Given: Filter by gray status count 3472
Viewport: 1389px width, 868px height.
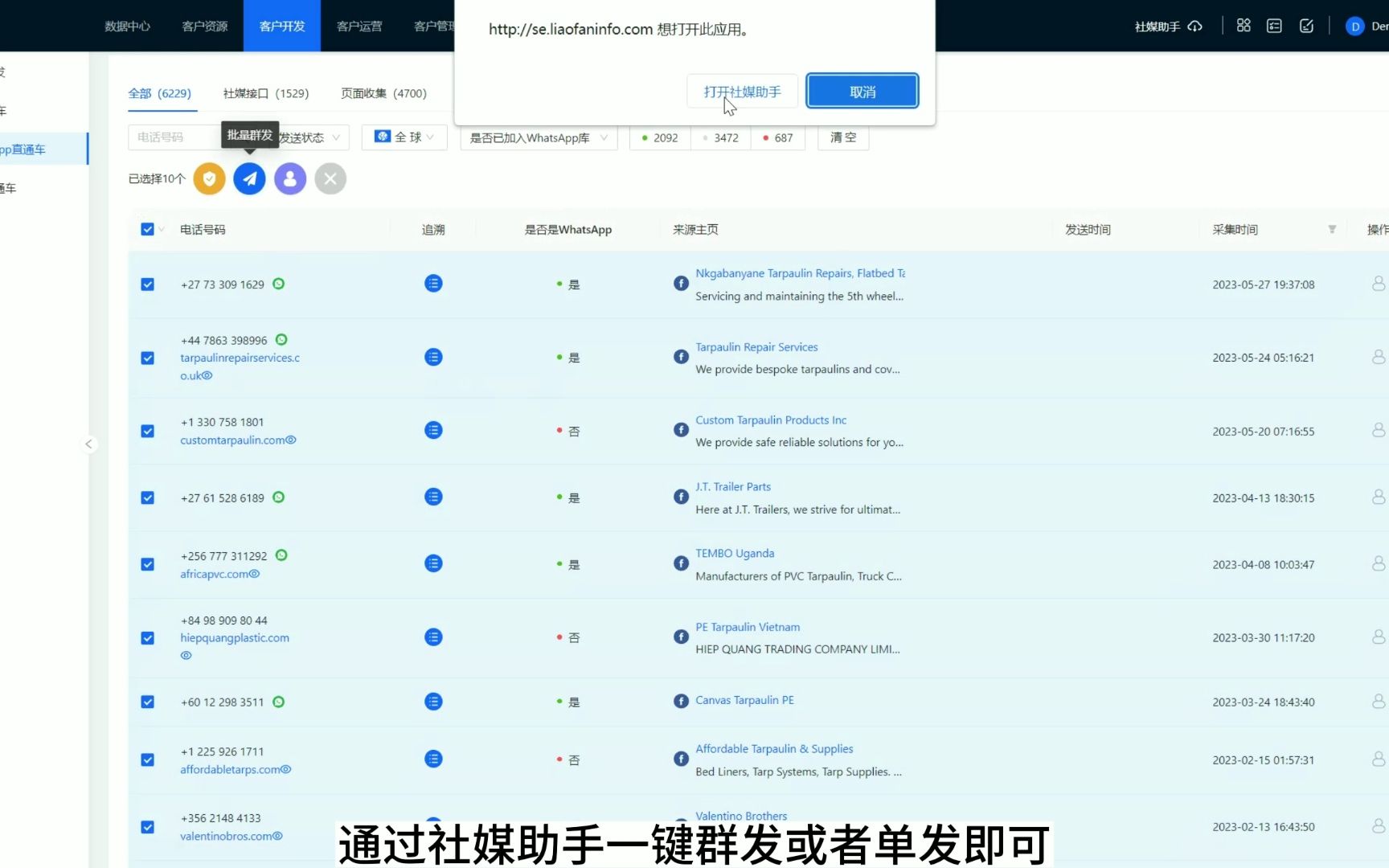Looking at the screenshot, I should click(720, 137).
